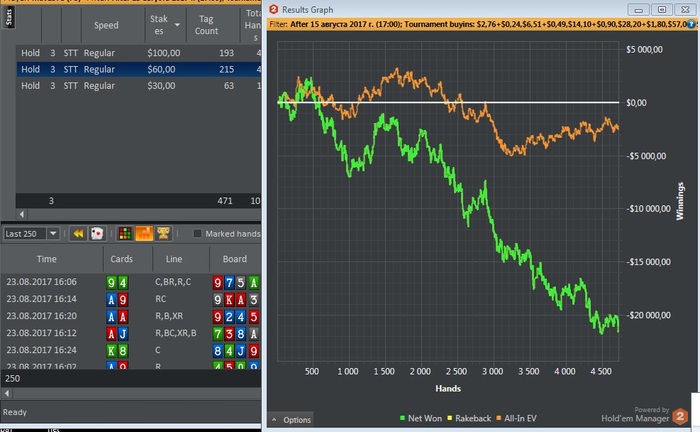Sort hands by Board column header
The image size is (700, 432).
[x=235, y=259]
